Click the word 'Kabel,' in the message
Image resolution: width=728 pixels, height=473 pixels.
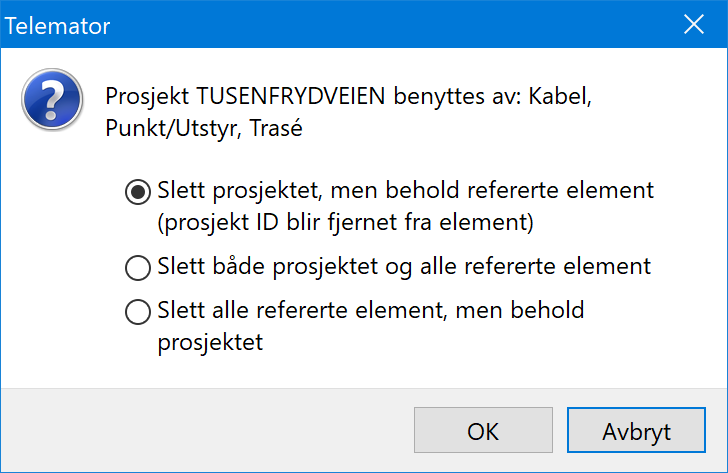click(x=560, y=97)
